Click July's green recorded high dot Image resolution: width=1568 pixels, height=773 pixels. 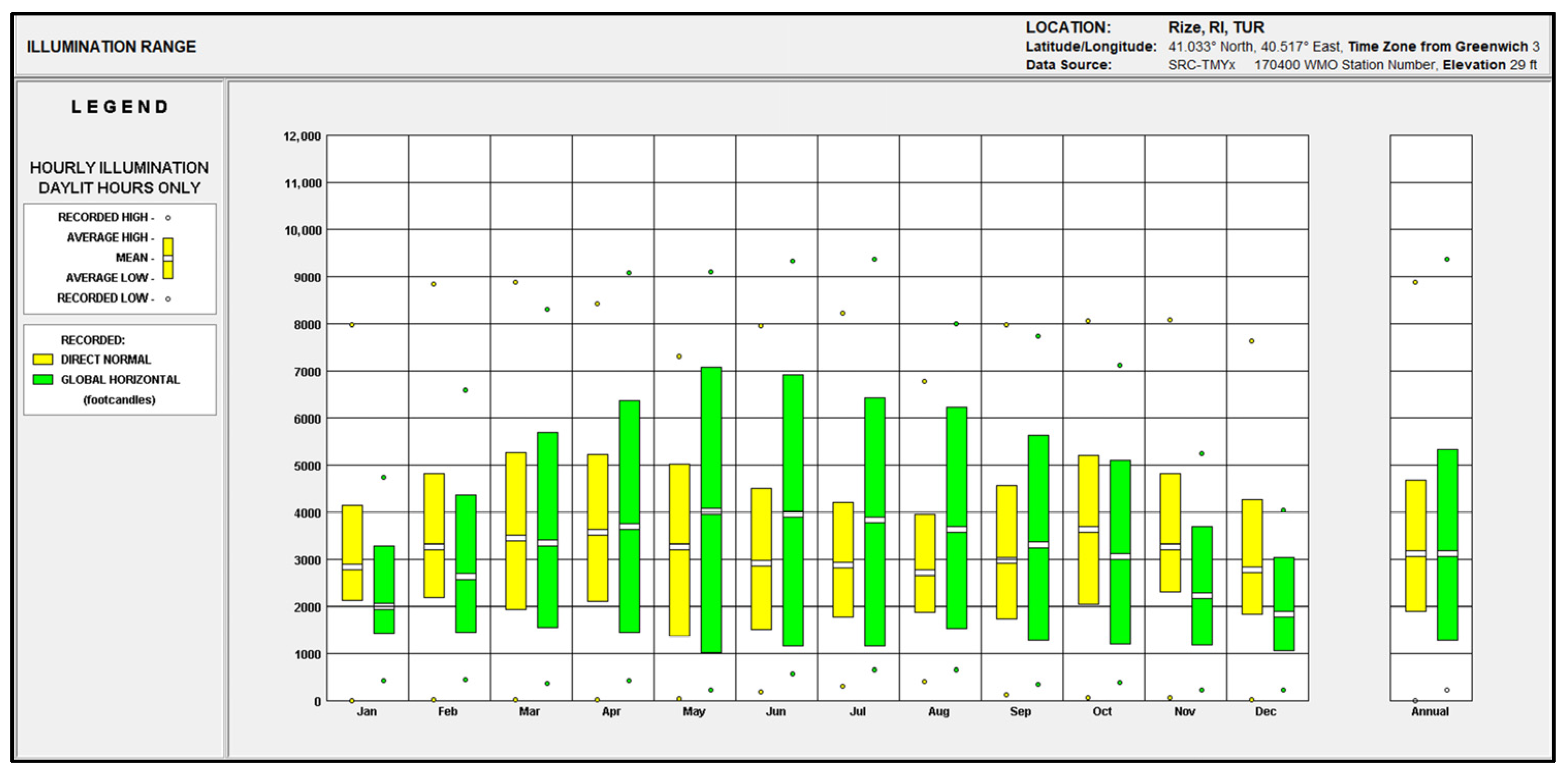pyautogui.click(x=874, y=259)
